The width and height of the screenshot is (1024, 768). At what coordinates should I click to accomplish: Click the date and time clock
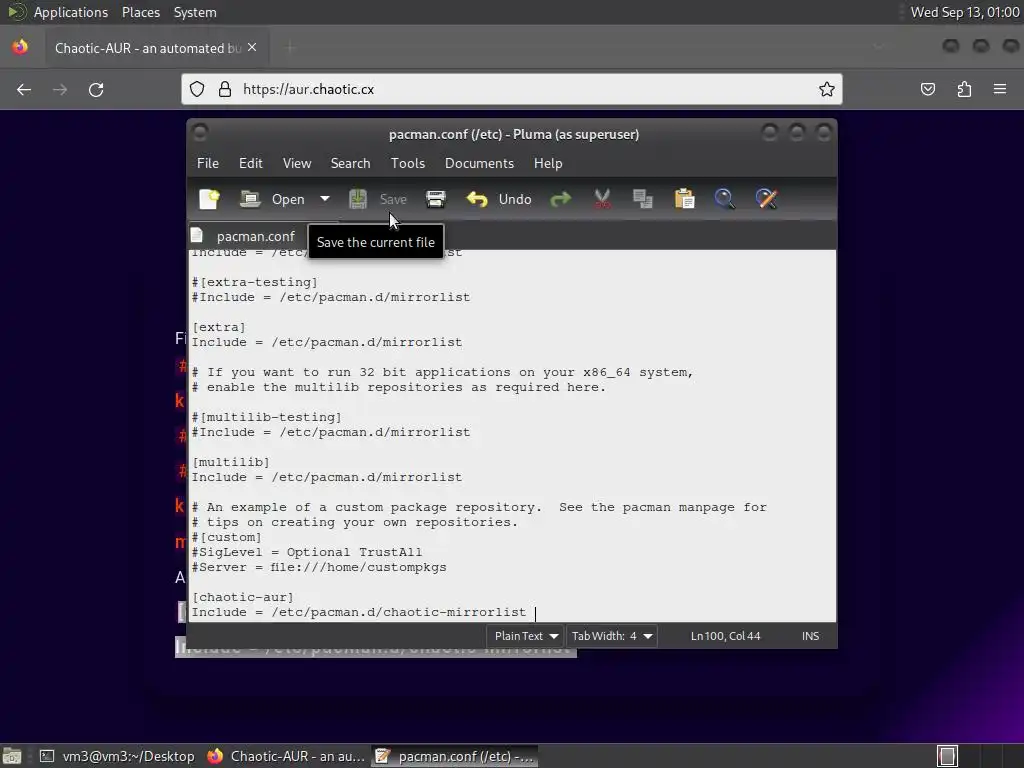[x=965, y=12]
